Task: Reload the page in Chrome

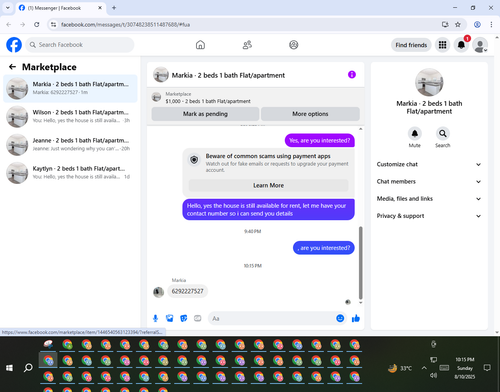Action: [37, 24]
